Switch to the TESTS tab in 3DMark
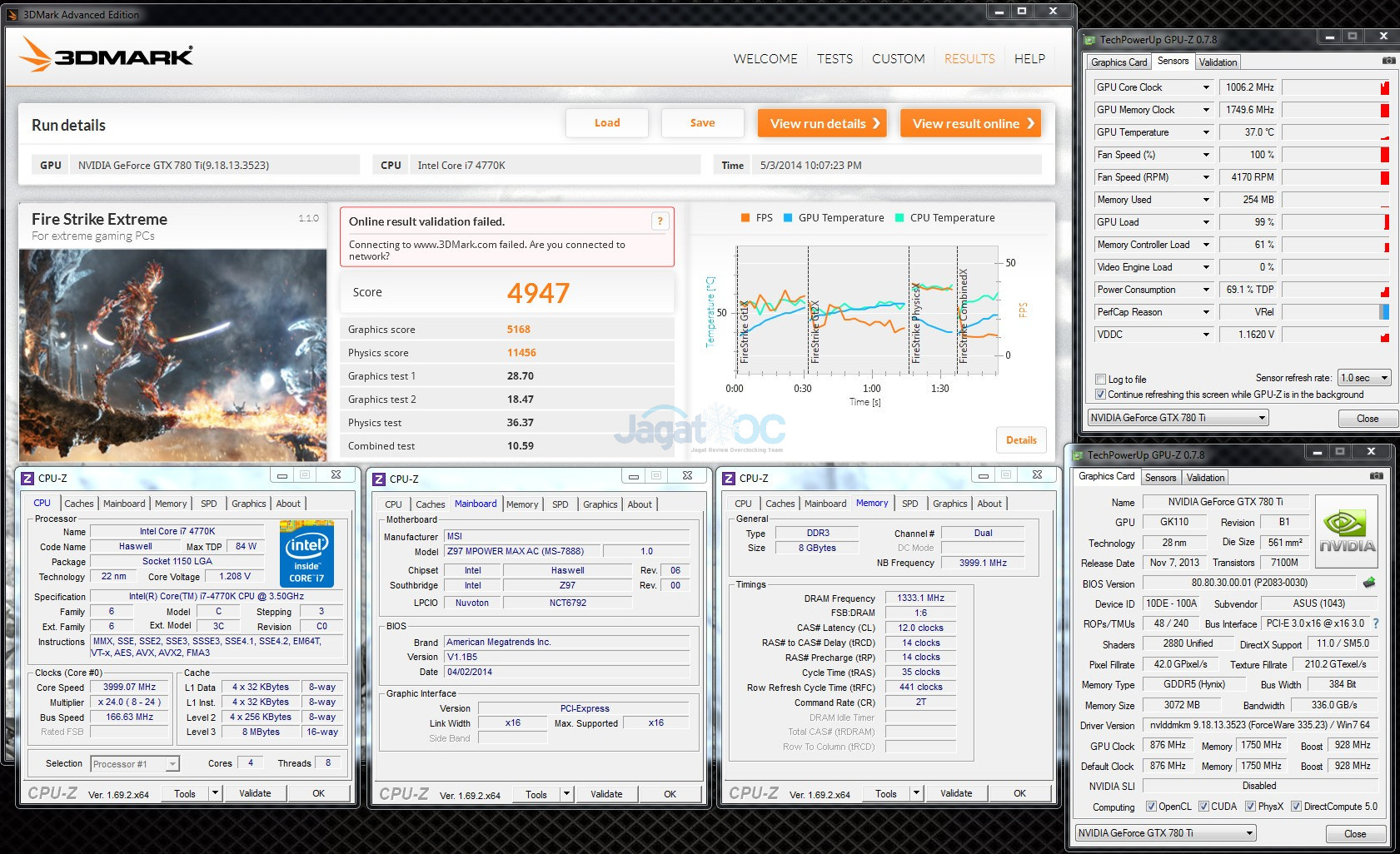Image resolution: width=1400 pixels, height=854 pixels. pos(835,59)
